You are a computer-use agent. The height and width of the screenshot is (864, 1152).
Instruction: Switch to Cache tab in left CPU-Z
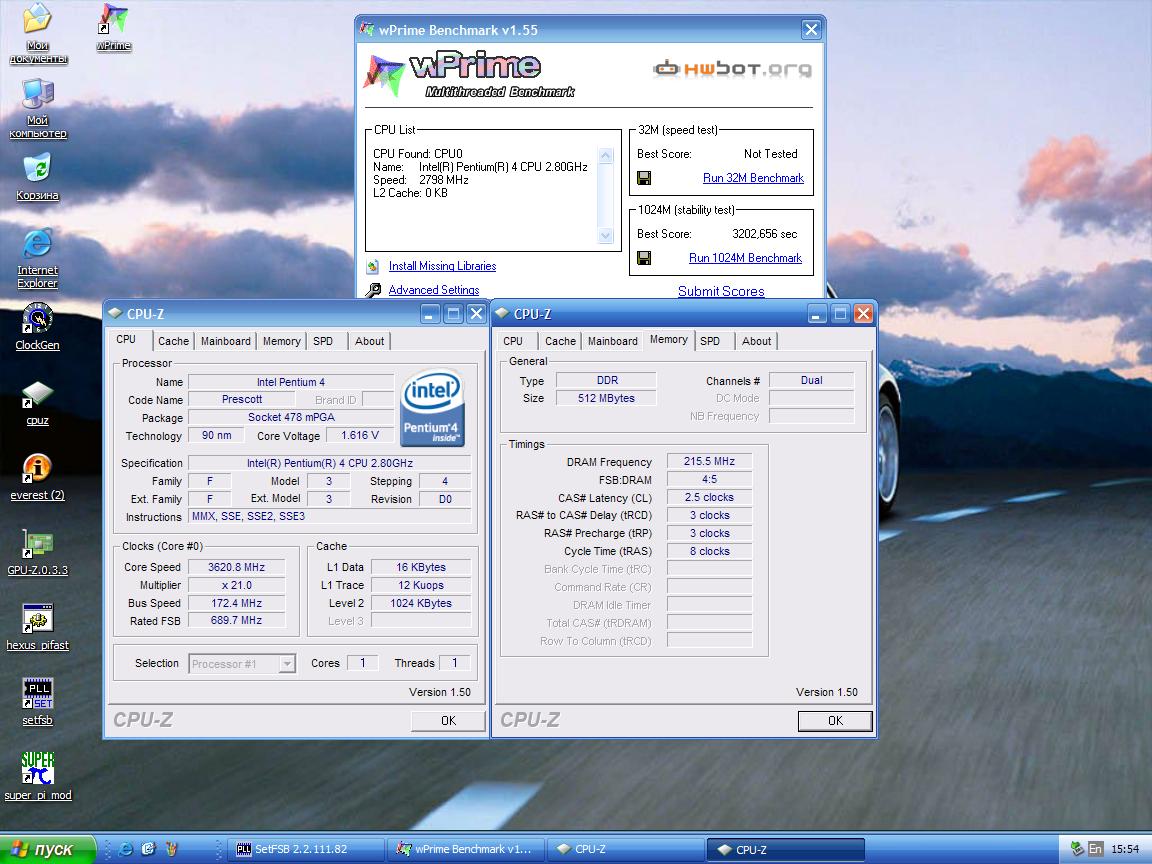pos(173,341)
